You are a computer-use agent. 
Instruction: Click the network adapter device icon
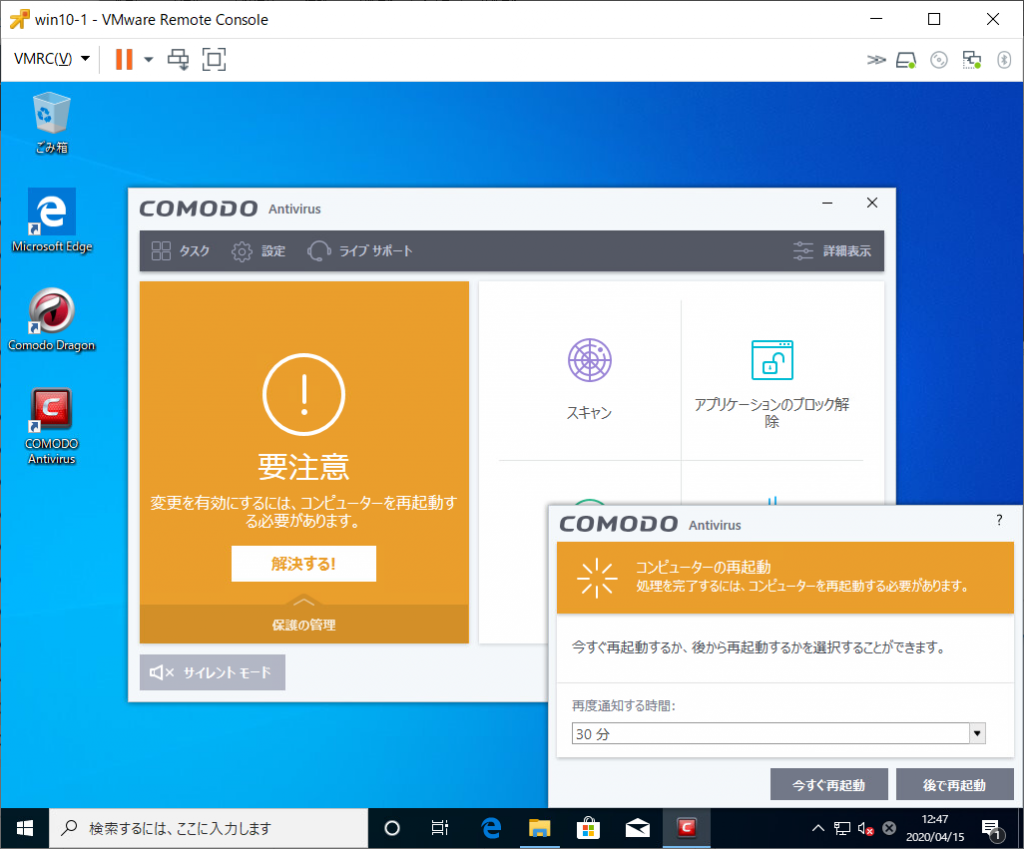click(972, 60)
